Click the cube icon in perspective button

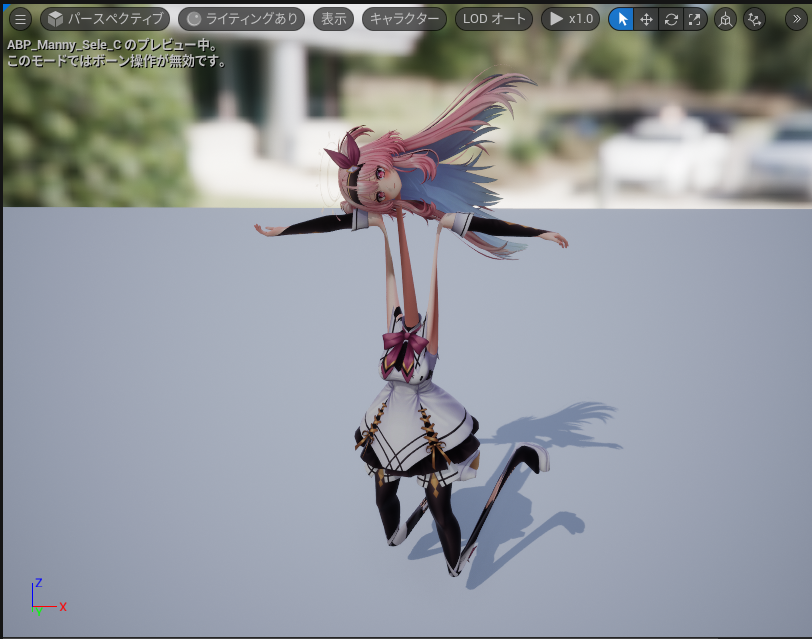[x=55, y=19]
